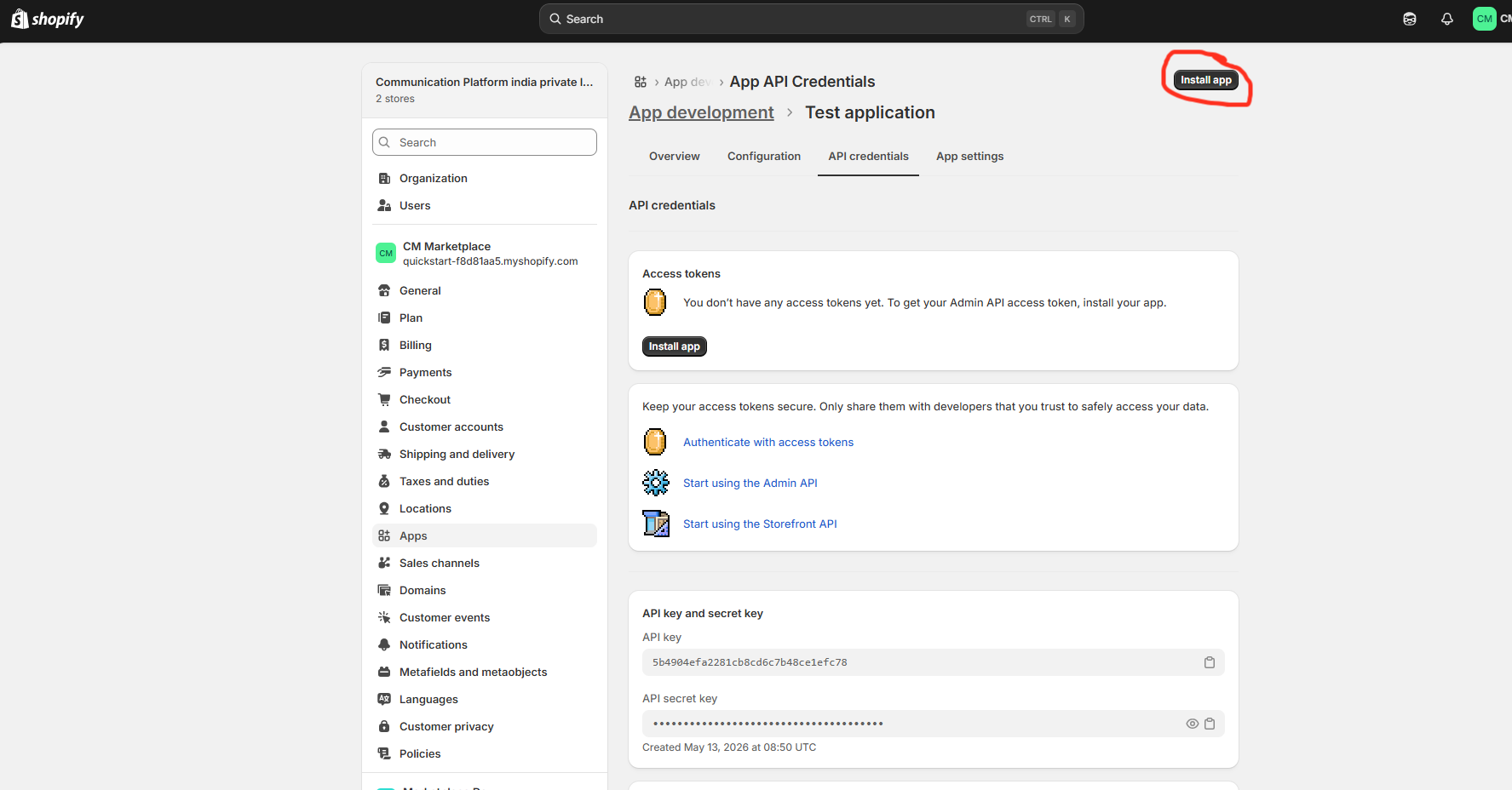Go to Shipping and delivery
This screenshot has width=1512, height=790.
[485, 454]
